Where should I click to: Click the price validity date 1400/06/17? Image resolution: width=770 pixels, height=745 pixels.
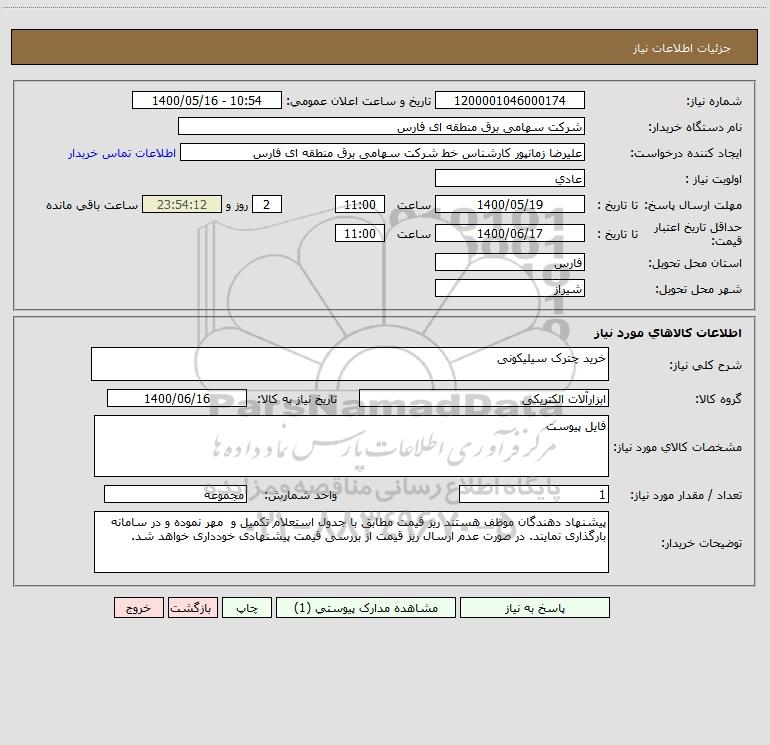[x=510, y=233]
